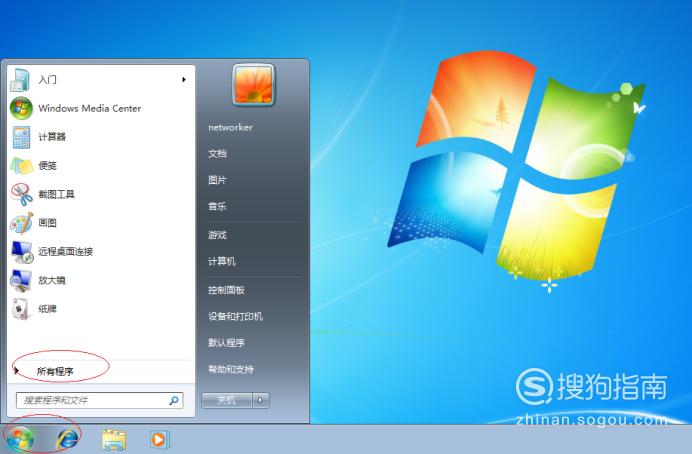Open Windows Explorer folder on taskbar

click(114, 440)
